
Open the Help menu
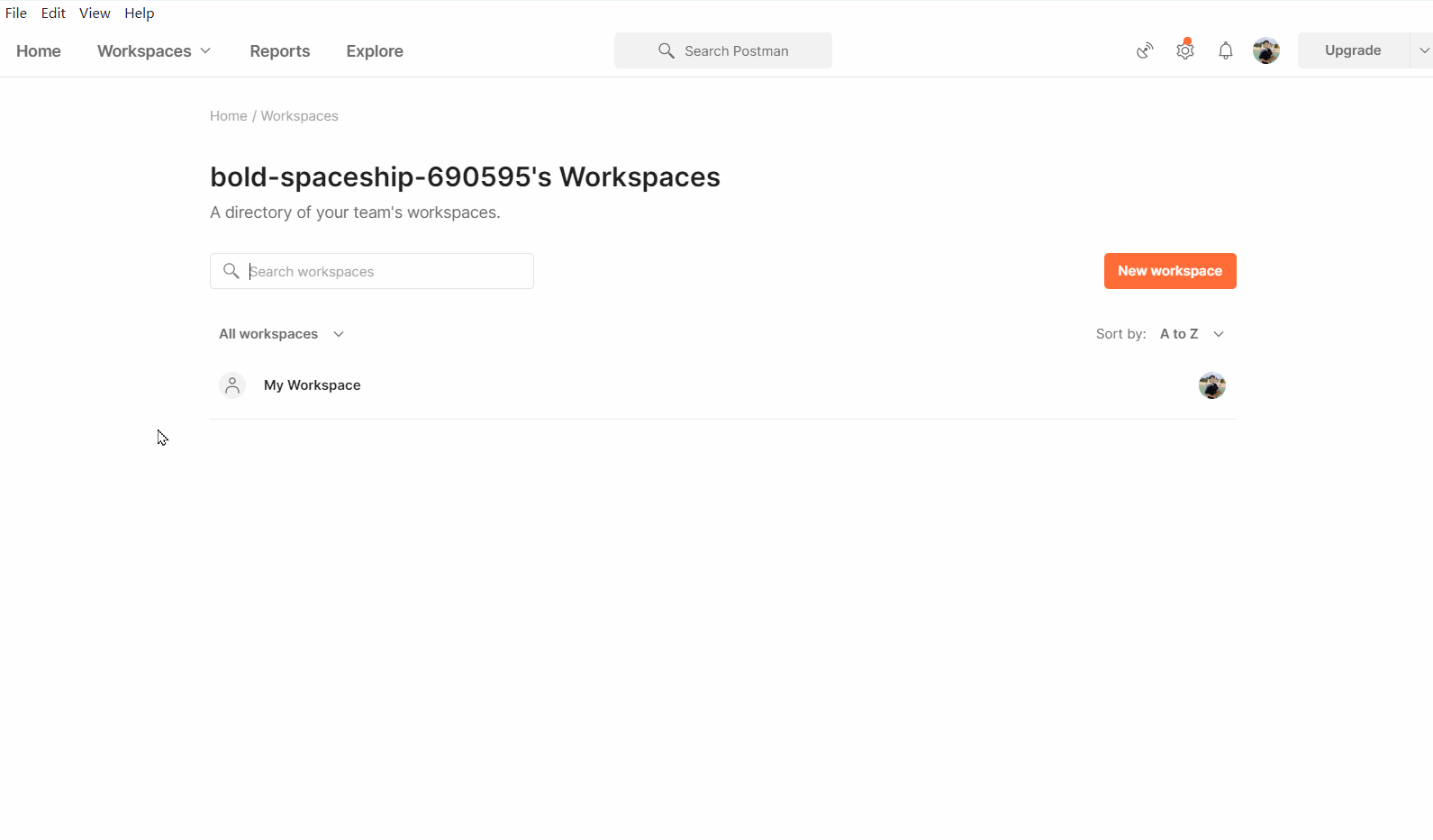click(x=140, y=14)
